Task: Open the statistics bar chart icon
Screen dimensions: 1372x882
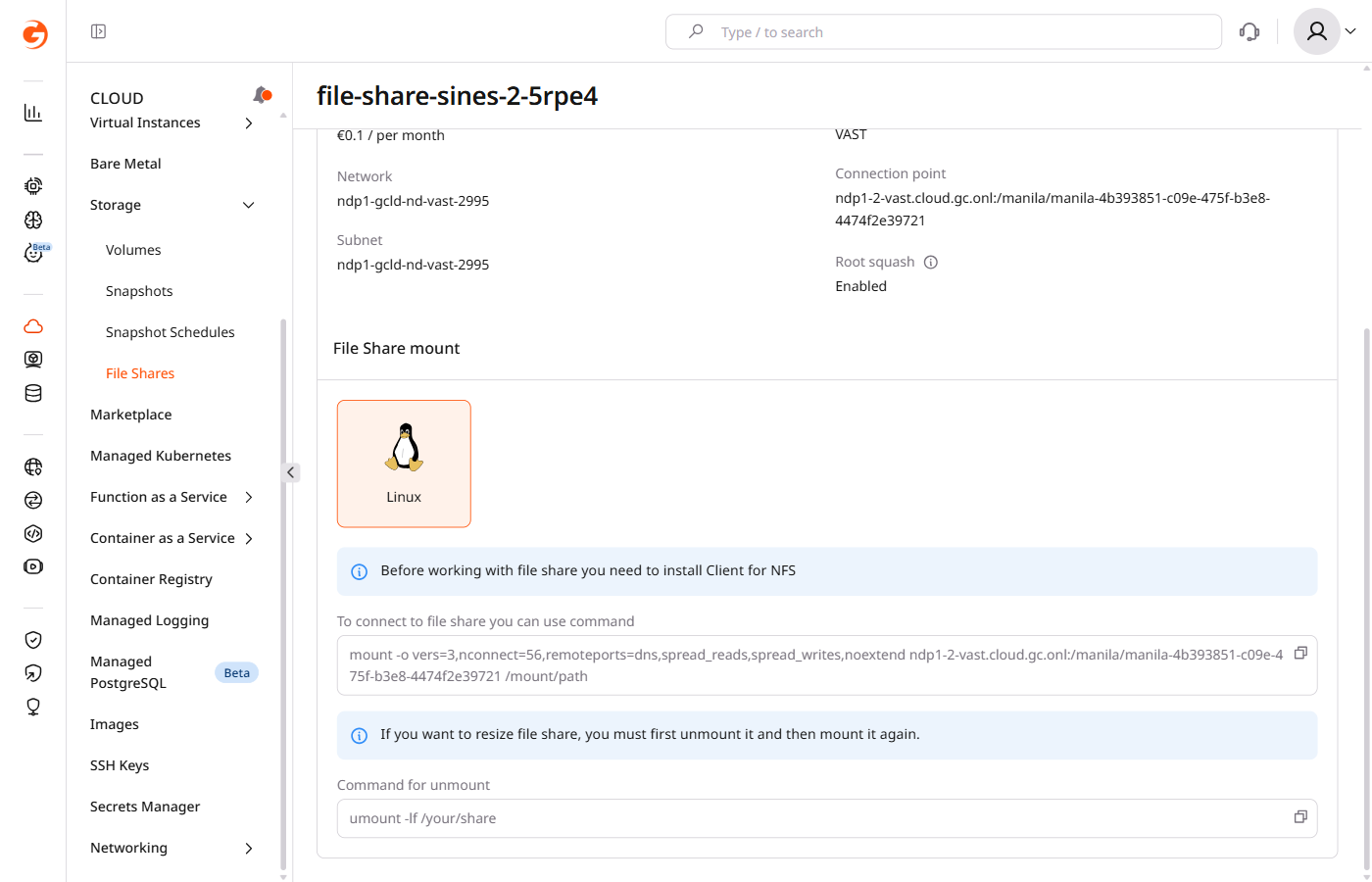Action: (x=33, y=113)
